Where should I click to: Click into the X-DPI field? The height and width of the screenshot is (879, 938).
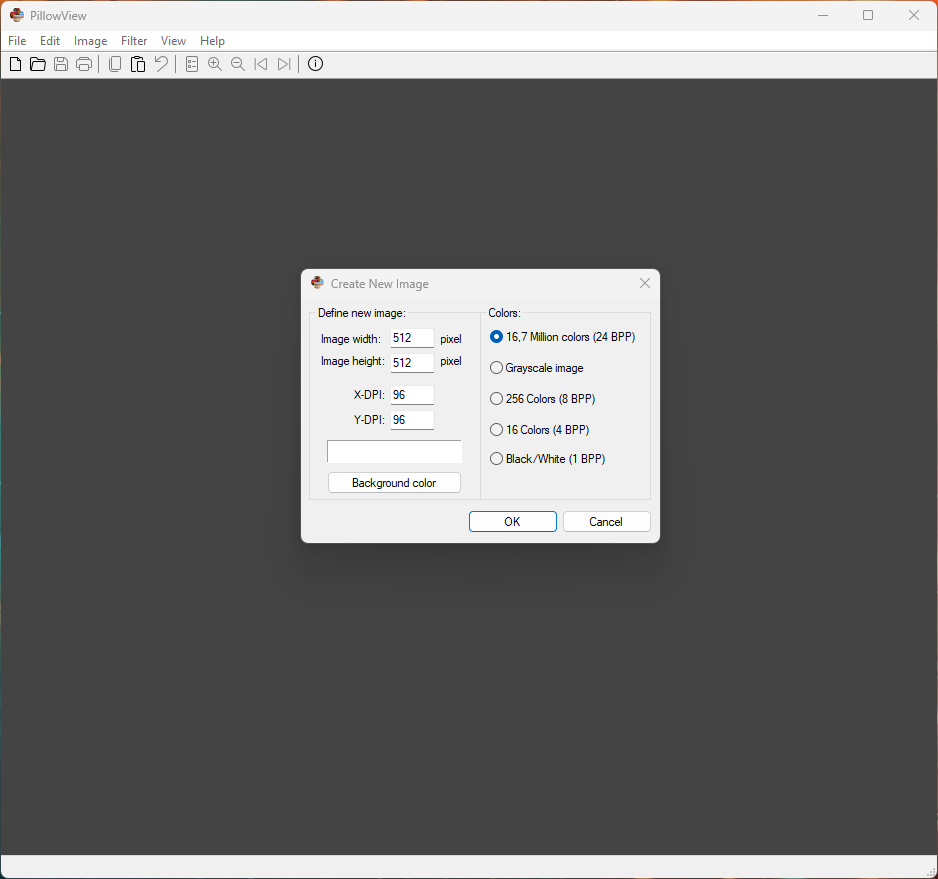pyautogui.click(x=412, y=395)
